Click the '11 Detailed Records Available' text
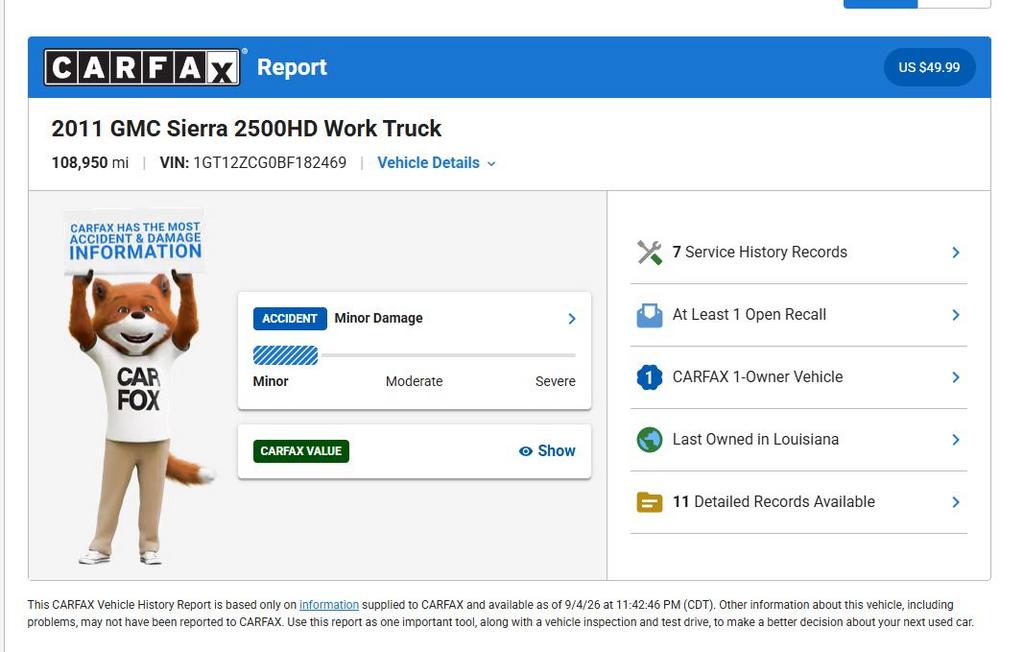Image resolution: width=1024 pixels, height=652 pixels. (x=774, y=502)
